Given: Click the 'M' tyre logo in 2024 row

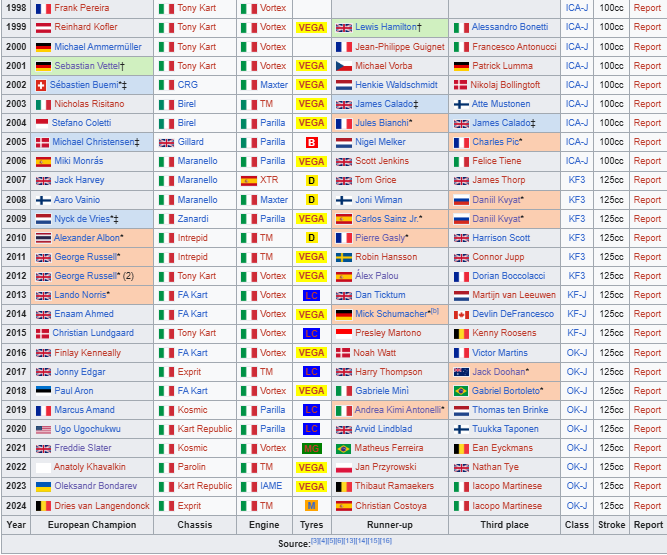Looking at the screenshot, I should pyautogui.click(x=311, y=505).
